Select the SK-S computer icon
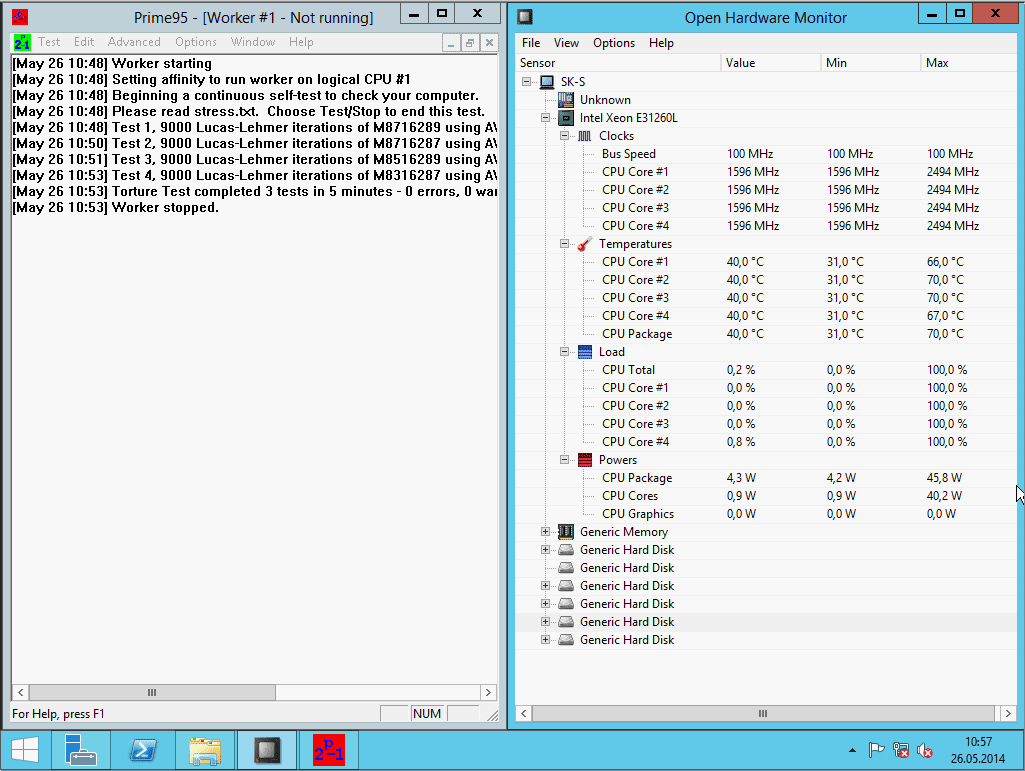This screenshot has width=1025, height=771. 547,82
